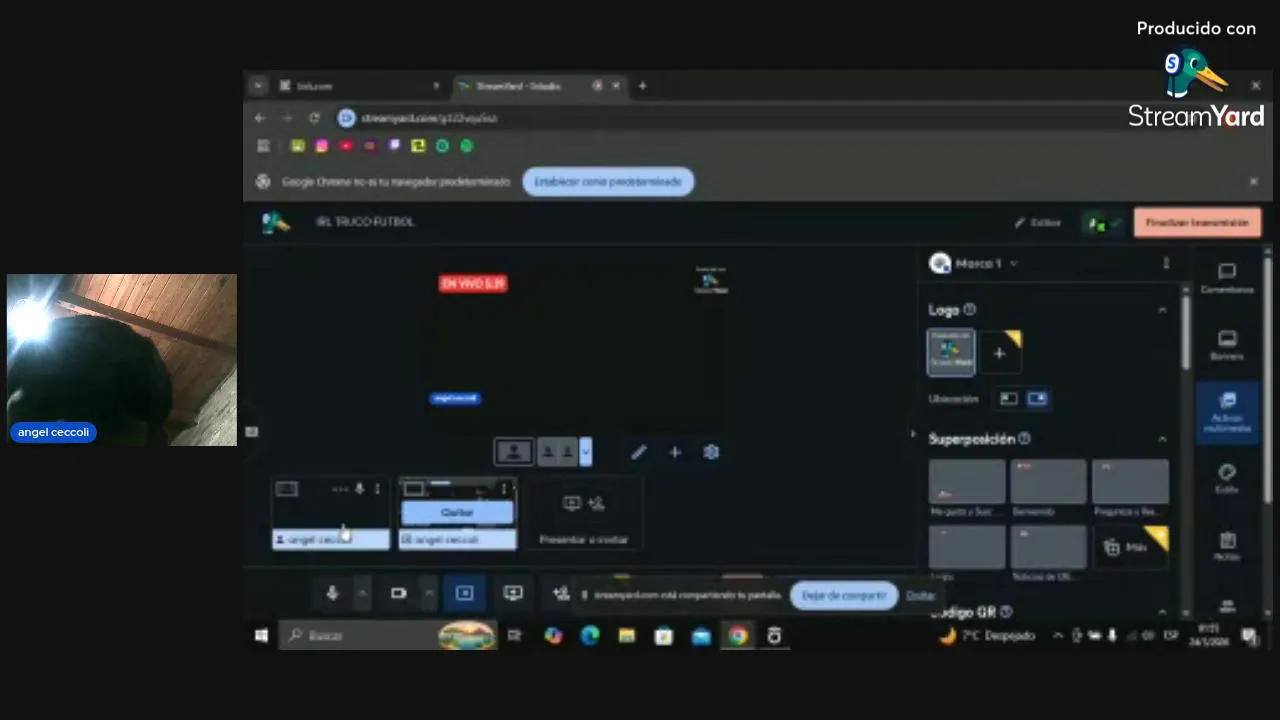Select 'Pregunta o Res...' overlay thumbnail
The width and height of the screenshot is (1280, 720).
[1130, 482]
